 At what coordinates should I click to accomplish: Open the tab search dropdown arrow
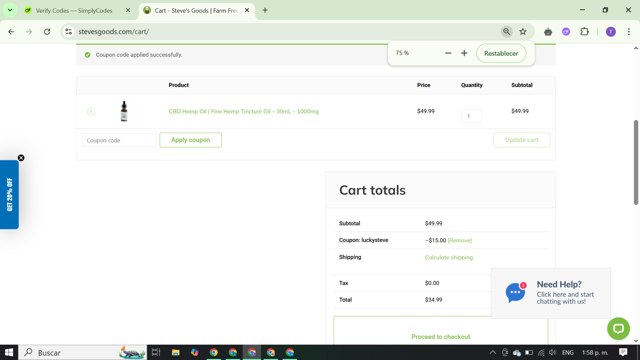(x=10, y=10)
